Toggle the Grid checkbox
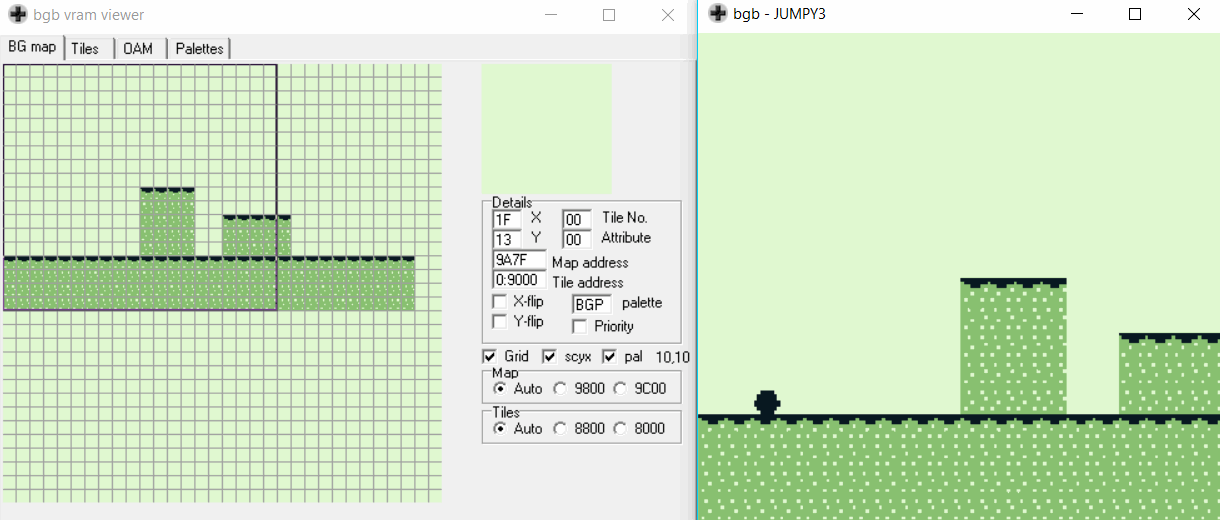1220x520 pixels. (489, 356)
